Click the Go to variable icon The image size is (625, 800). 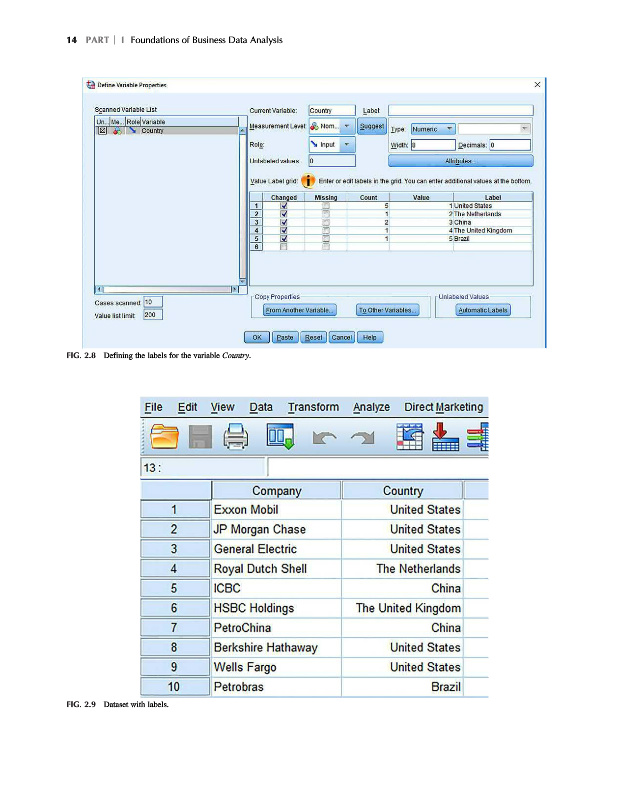[x=444, y=437]
